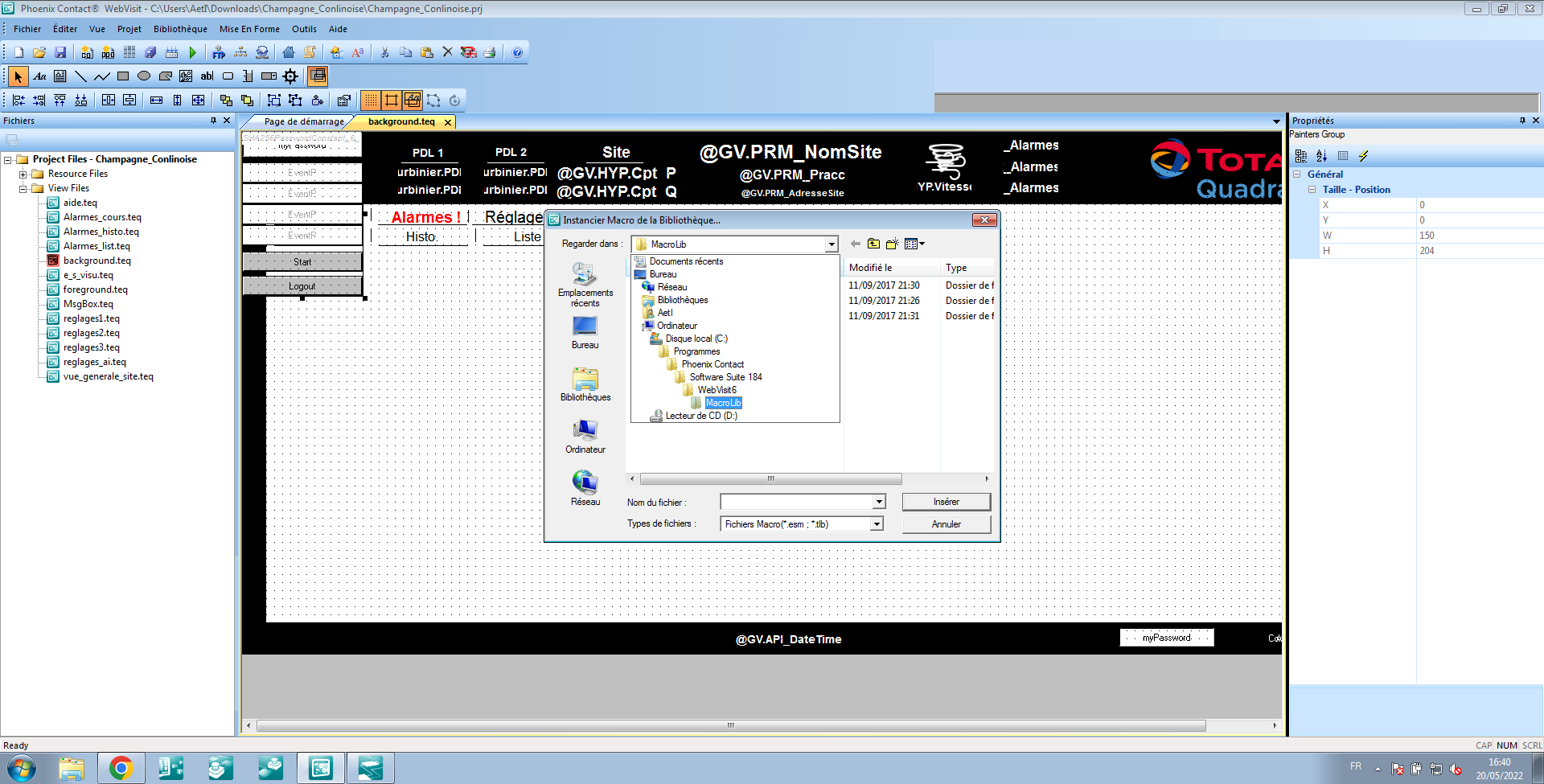Toggle the dotted grid display button
The width and height of the screenshot is (1544, 784).
coord(370,101)
